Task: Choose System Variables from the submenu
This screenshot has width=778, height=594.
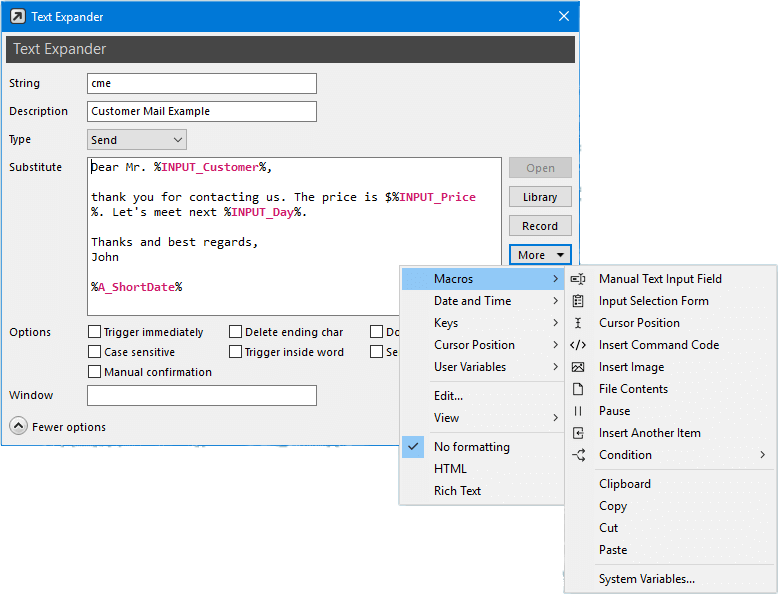Action: tap(646, 579)
